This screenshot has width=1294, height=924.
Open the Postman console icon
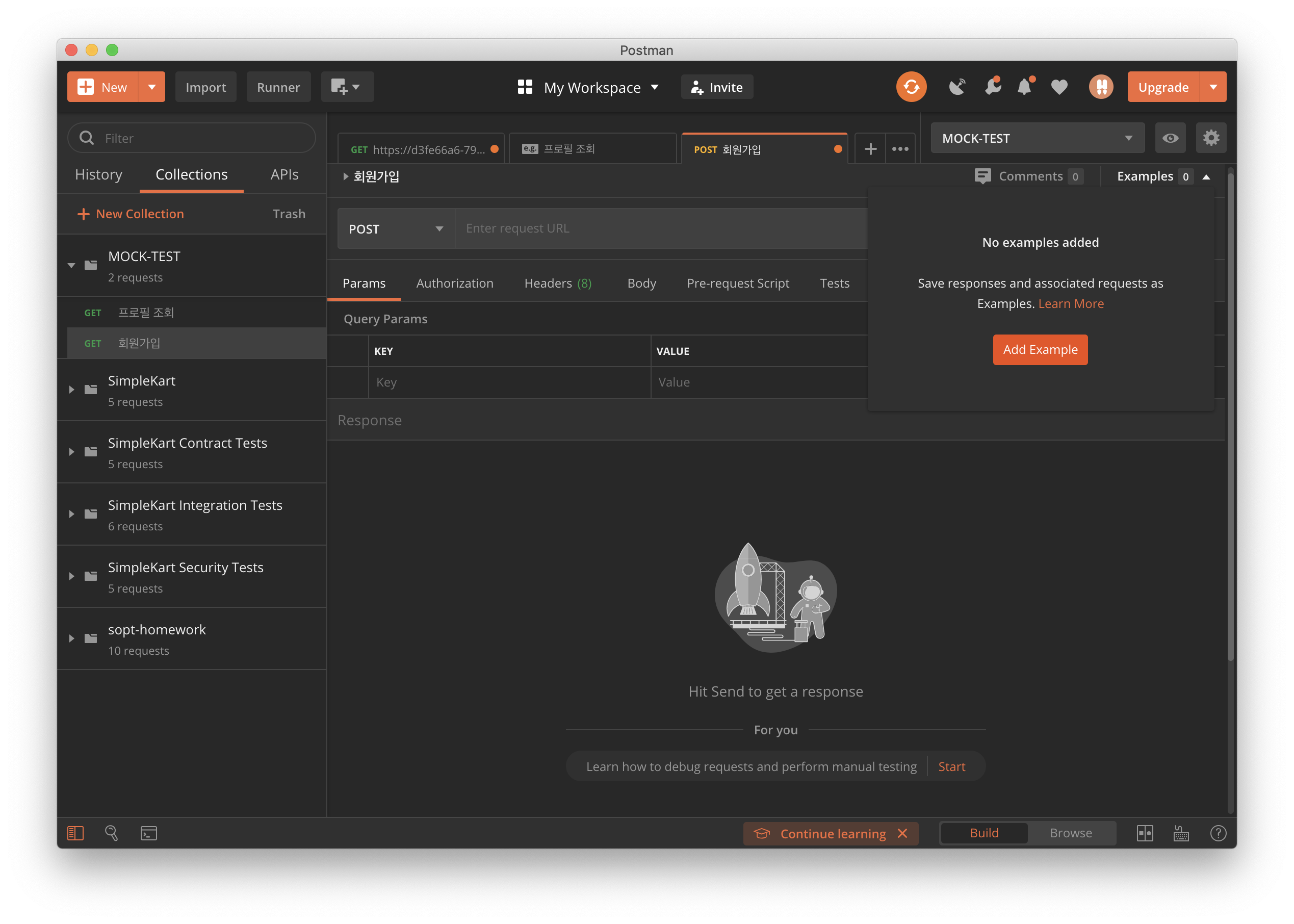148,833
